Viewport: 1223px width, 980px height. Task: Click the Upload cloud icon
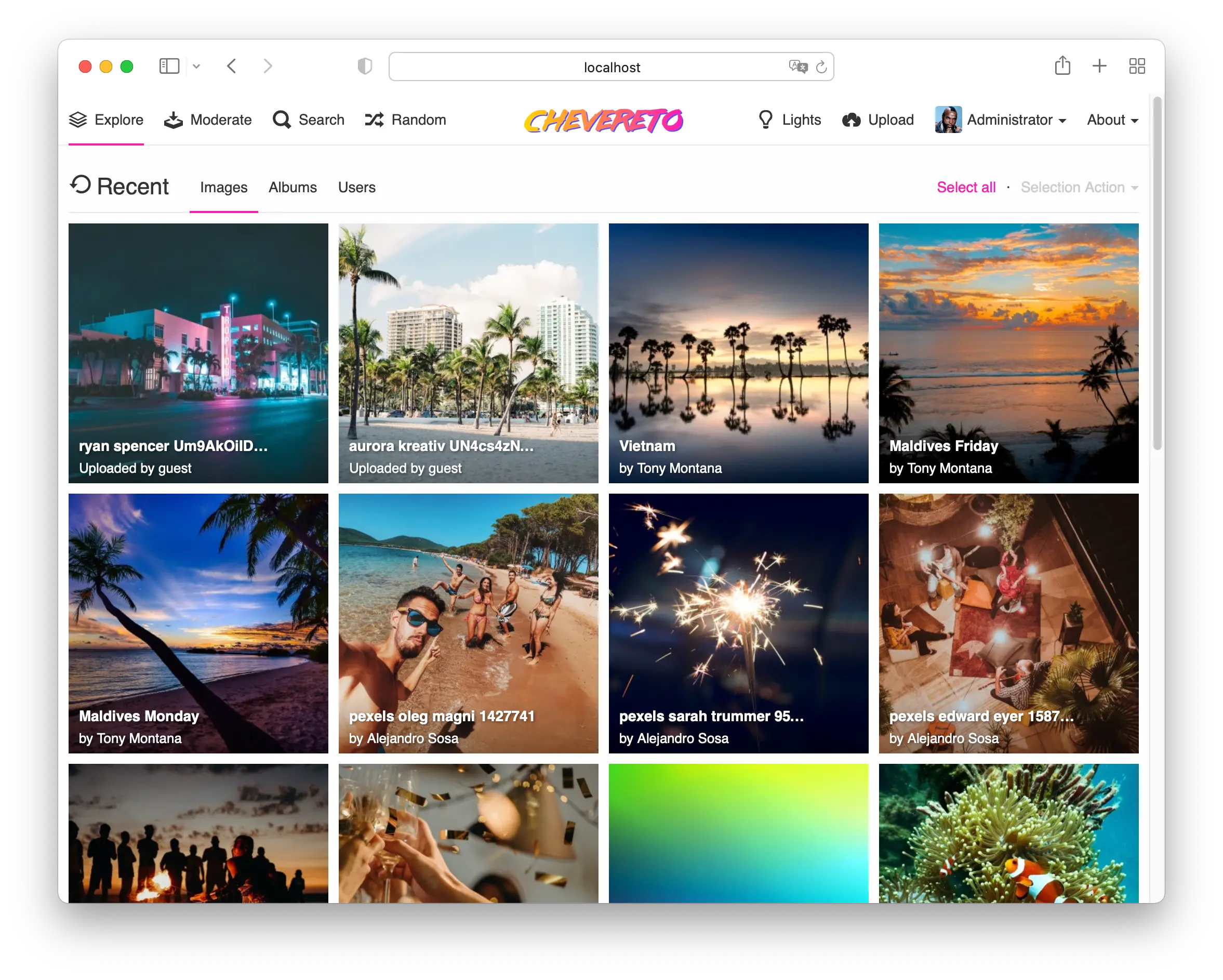click(852, 120)
